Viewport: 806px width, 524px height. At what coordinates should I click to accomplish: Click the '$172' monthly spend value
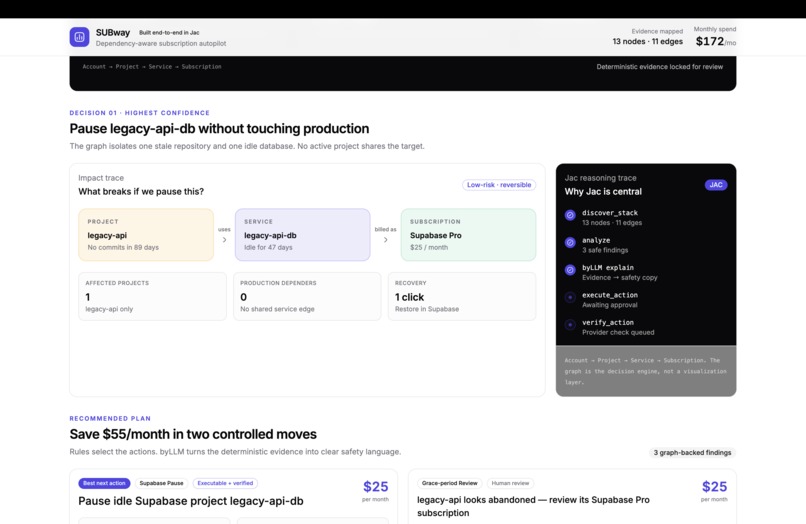(x=709, y=41)
